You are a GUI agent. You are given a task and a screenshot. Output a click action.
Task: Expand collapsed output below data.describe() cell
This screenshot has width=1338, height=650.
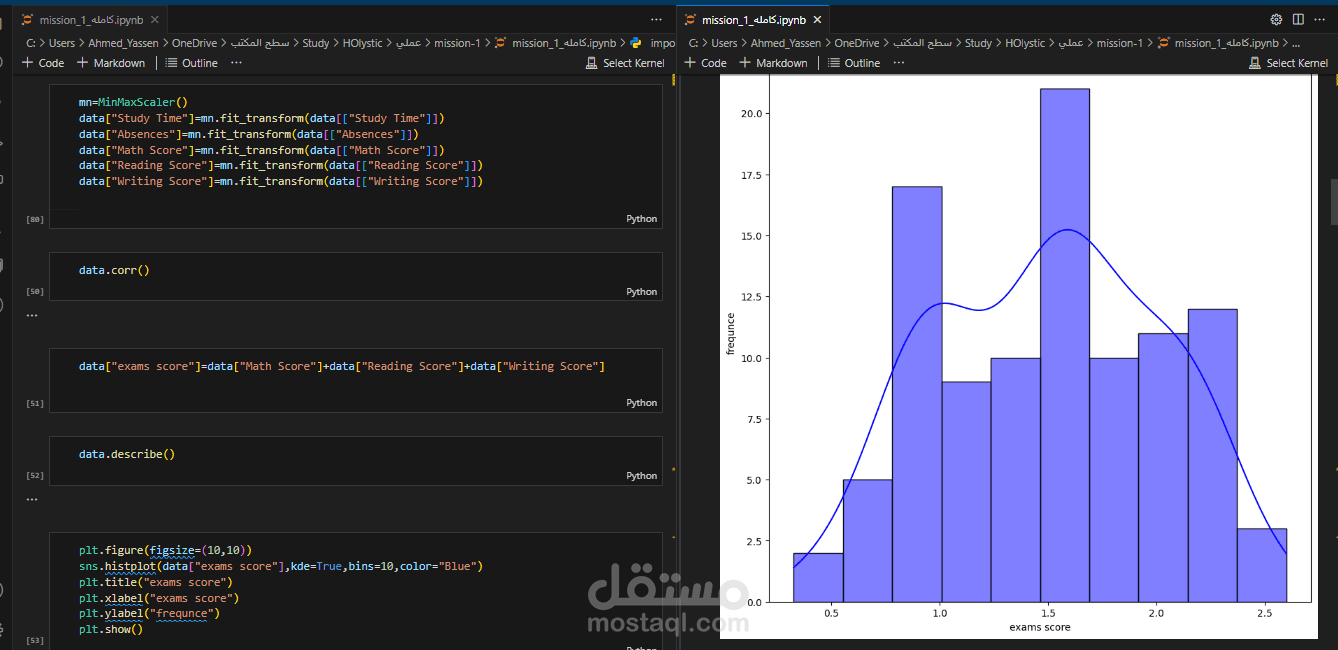[x=31, y=498]
